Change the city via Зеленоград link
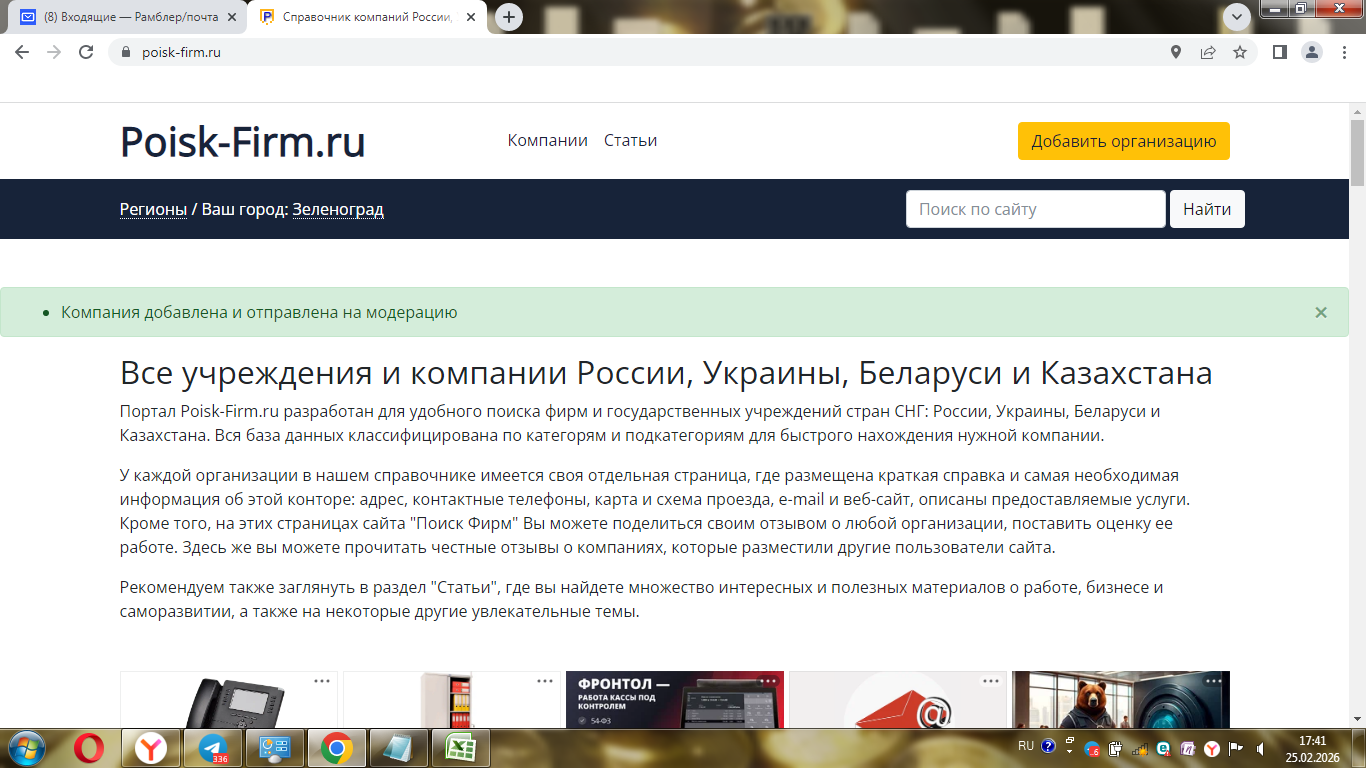Image resolution: width=1366 pixels, height=768 pixels. coord(338,209)
